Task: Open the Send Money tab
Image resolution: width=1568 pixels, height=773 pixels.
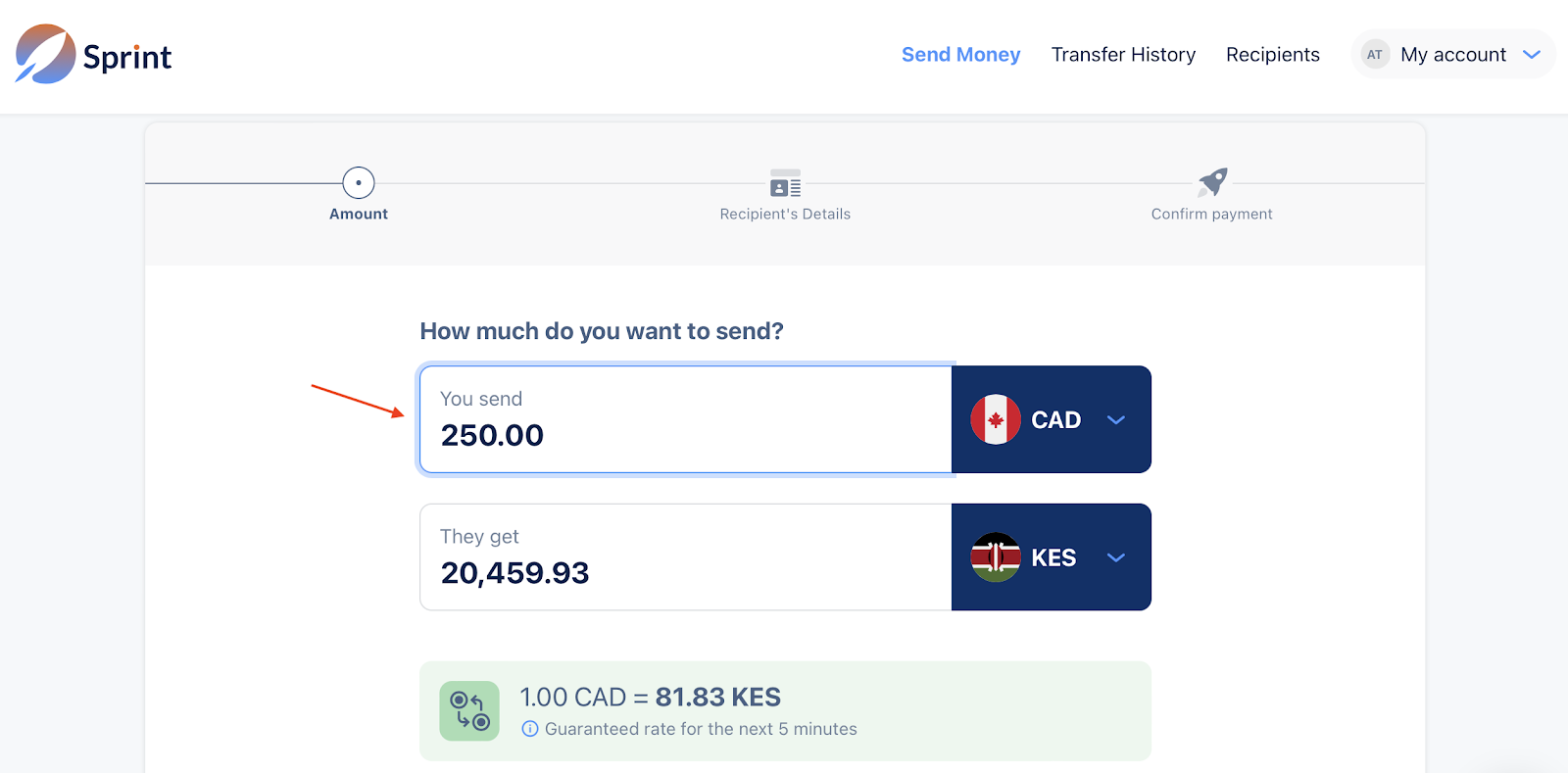Action: 960,55
